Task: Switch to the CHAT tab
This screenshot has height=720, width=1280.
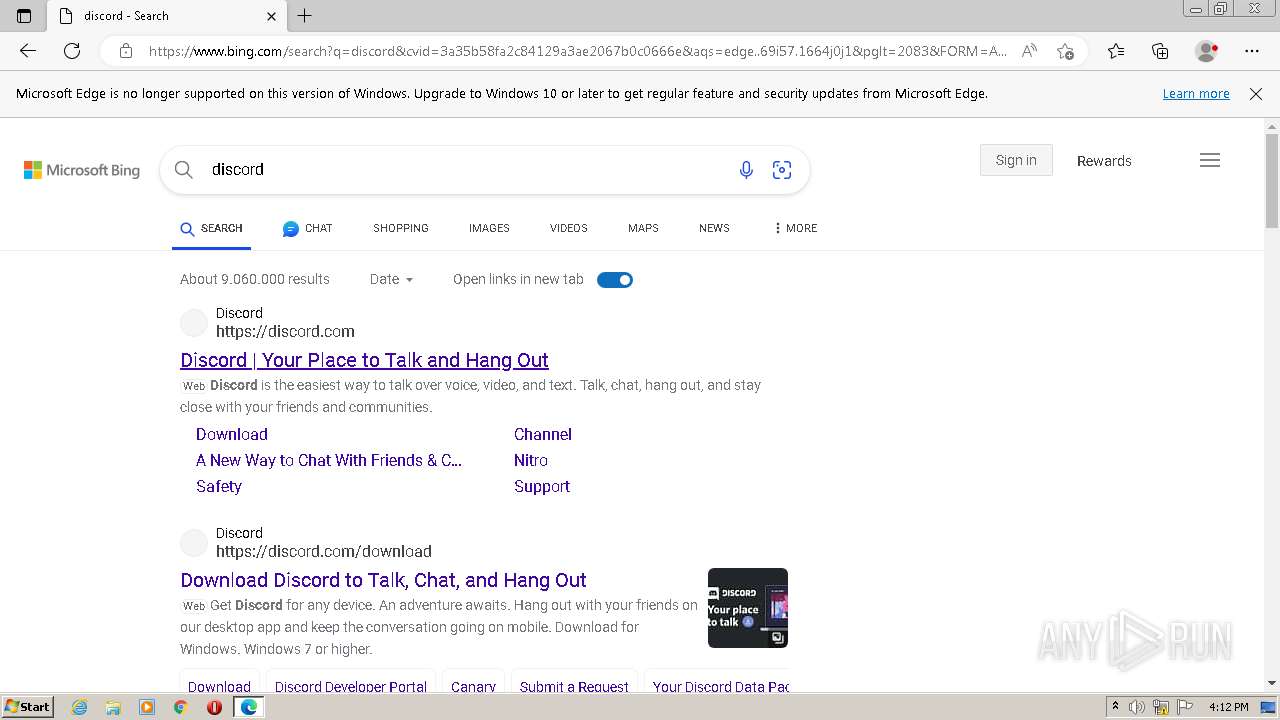Action: click(x=307, y=228)
